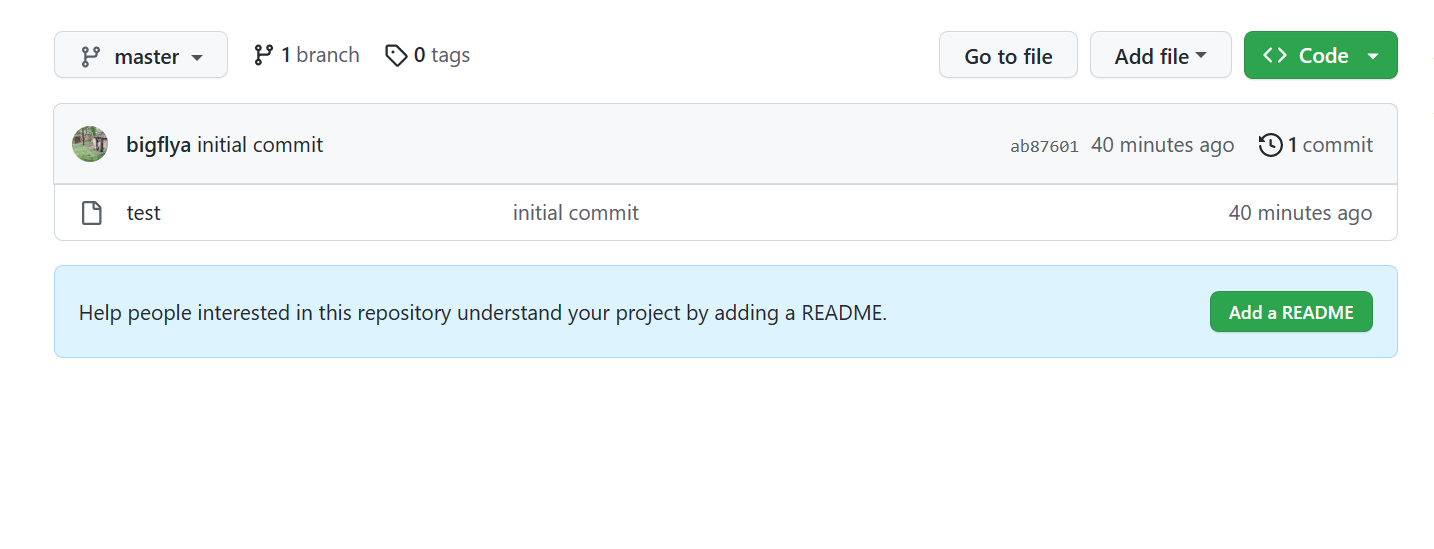Click the tag icon beside 0 tags

396,55
